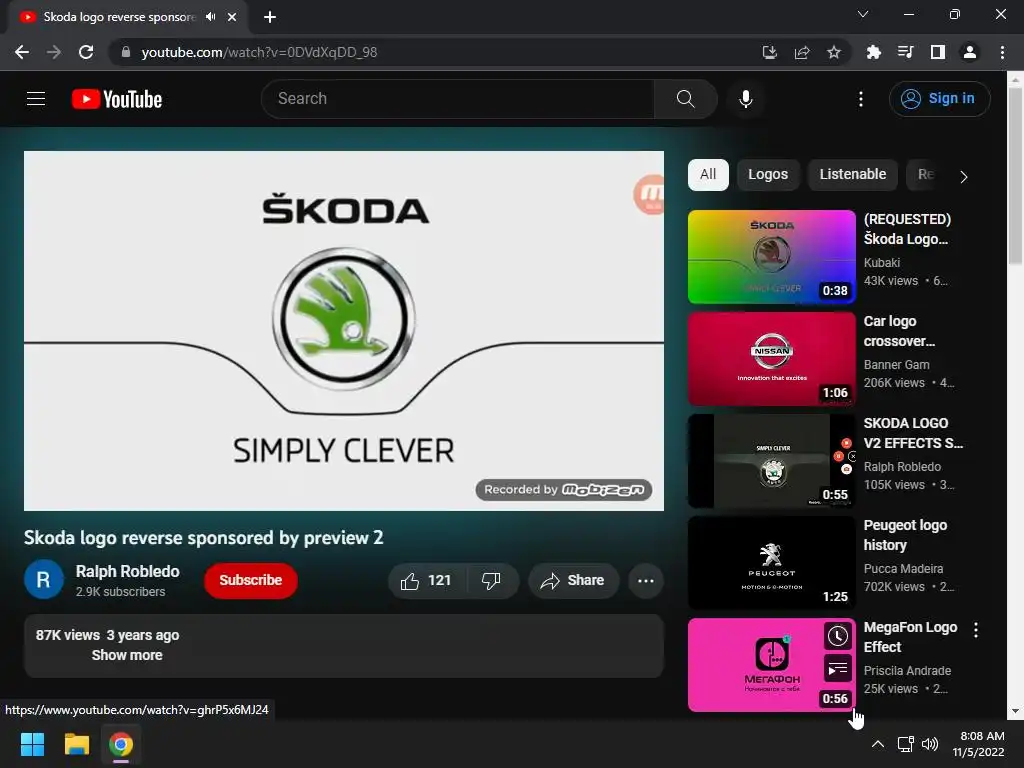Click the page vertical scrollbar thumb
The width and height of the screenshot is (1024, 768).
pos(1015,175)
